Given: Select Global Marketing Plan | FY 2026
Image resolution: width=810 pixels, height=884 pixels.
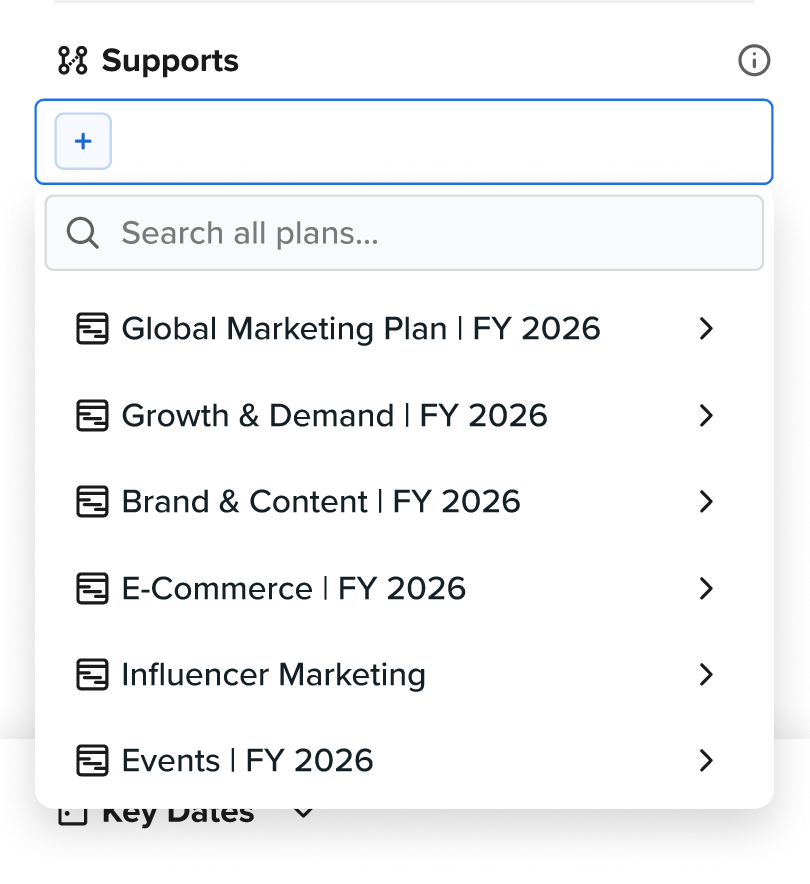Looking at the screenshot, I should click(x=360, y=329).
